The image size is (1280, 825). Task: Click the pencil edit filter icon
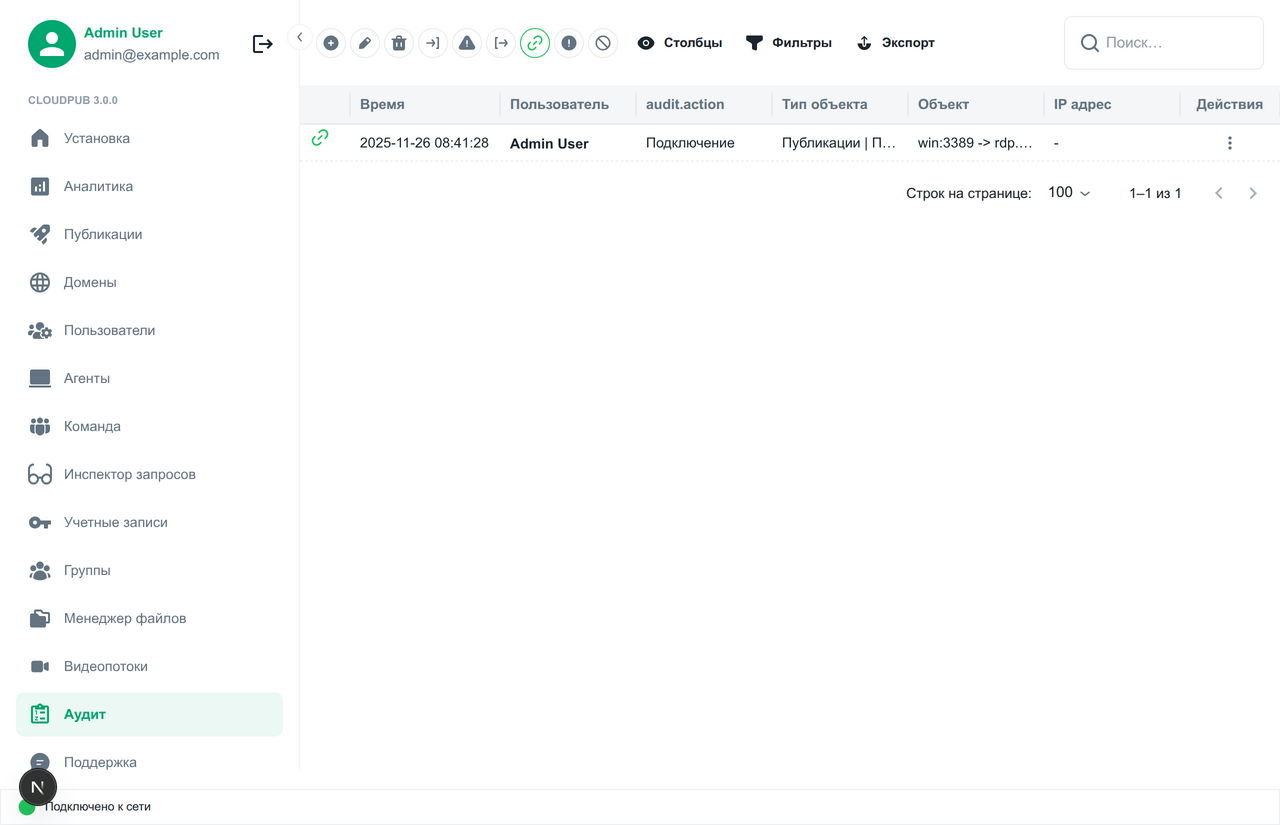(365, 43)
